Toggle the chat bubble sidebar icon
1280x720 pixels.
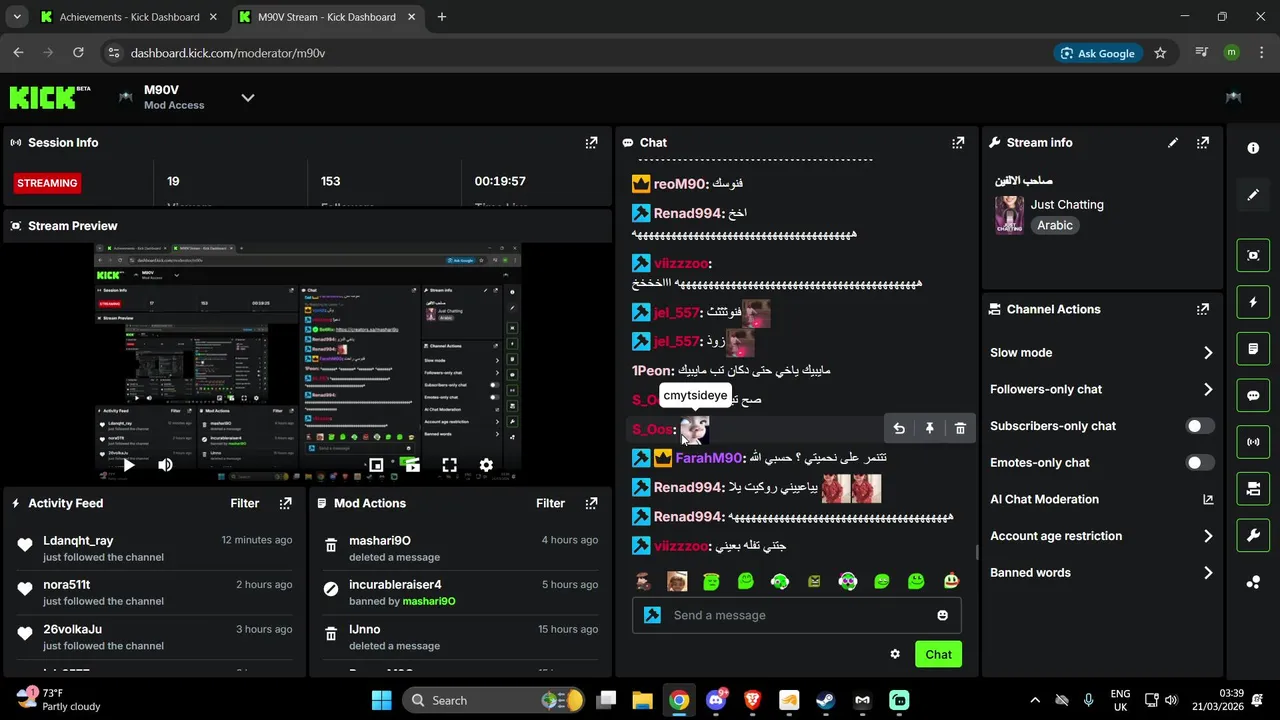coord(1253,395)
